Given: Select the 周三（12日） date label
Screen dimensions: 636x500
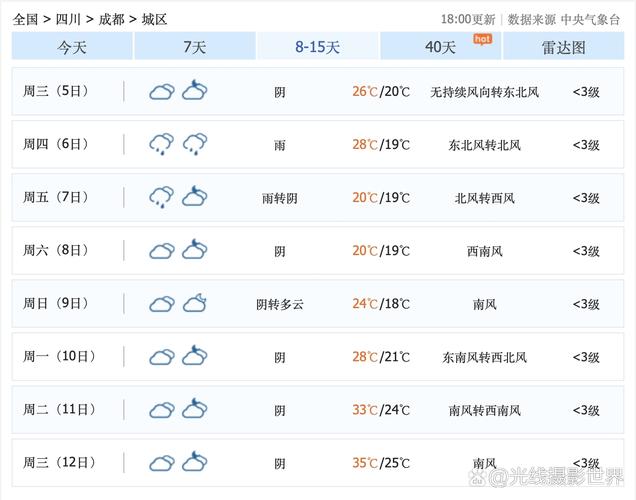Looking at the screenshot, I should (59, 463).
